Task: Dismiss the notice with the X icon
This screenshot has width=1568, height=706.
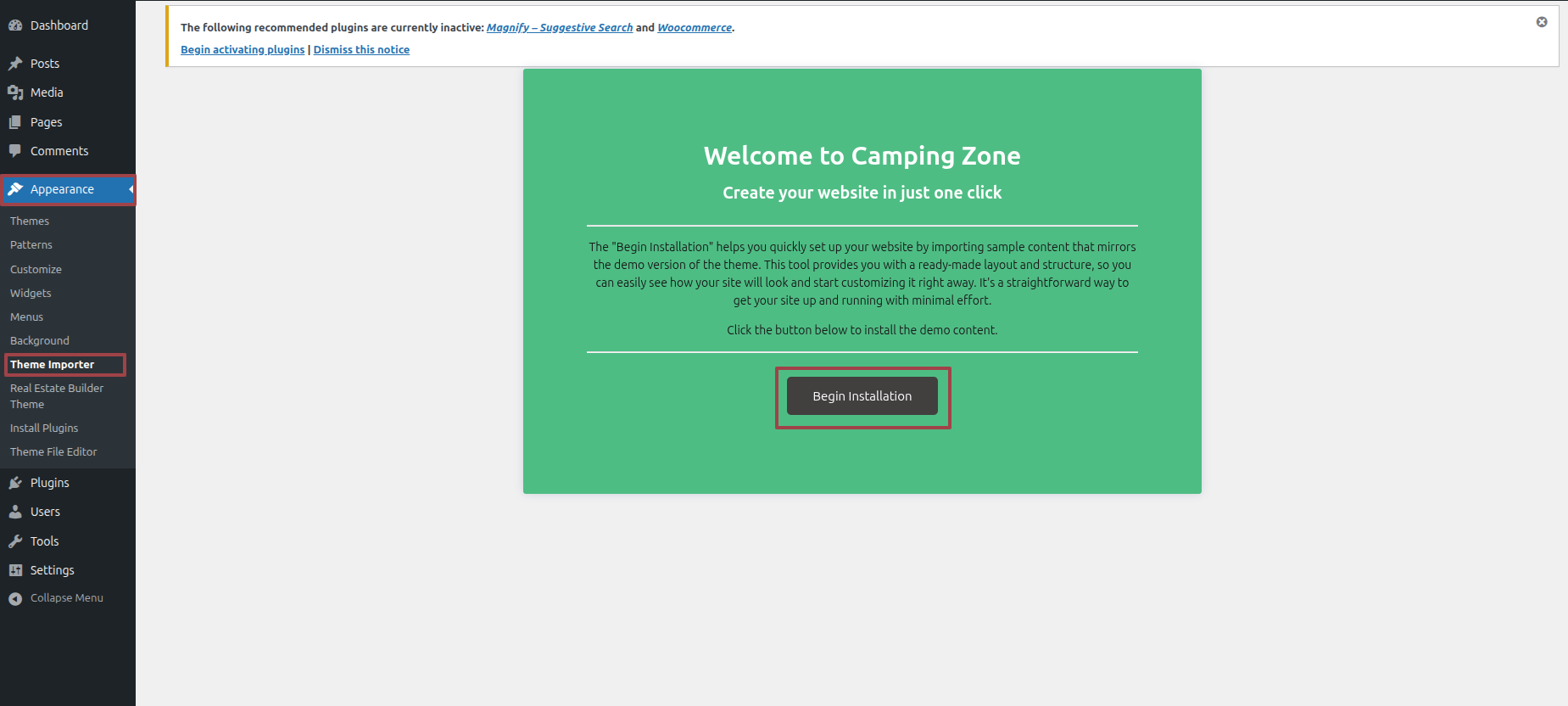Action: 1541,22
